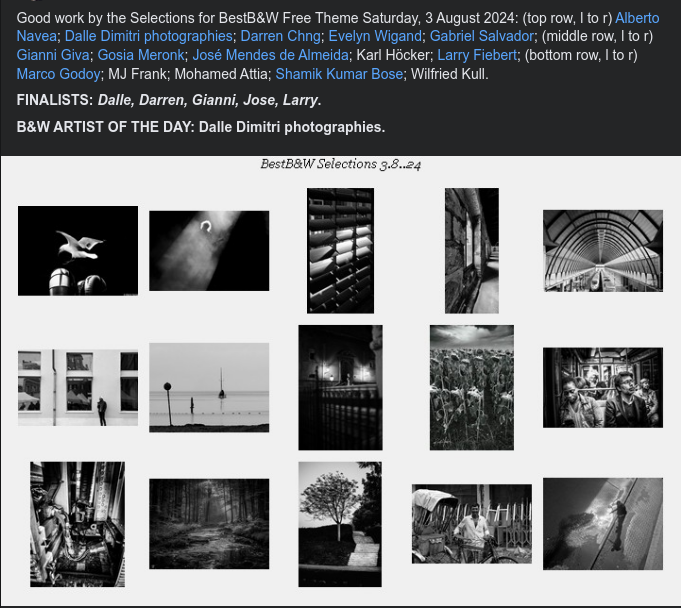This screenshot has width=681, height=608.
Task: Open Marco Godoy link
Action: 59,74
